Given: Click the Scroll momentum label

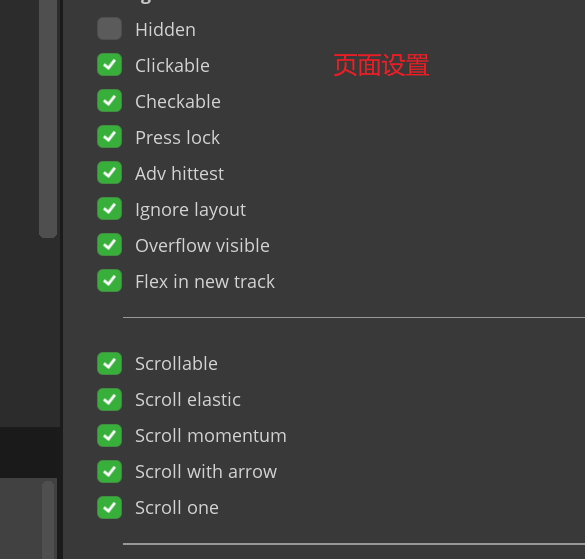Looking at the screenshot, I should coord(211,436).
